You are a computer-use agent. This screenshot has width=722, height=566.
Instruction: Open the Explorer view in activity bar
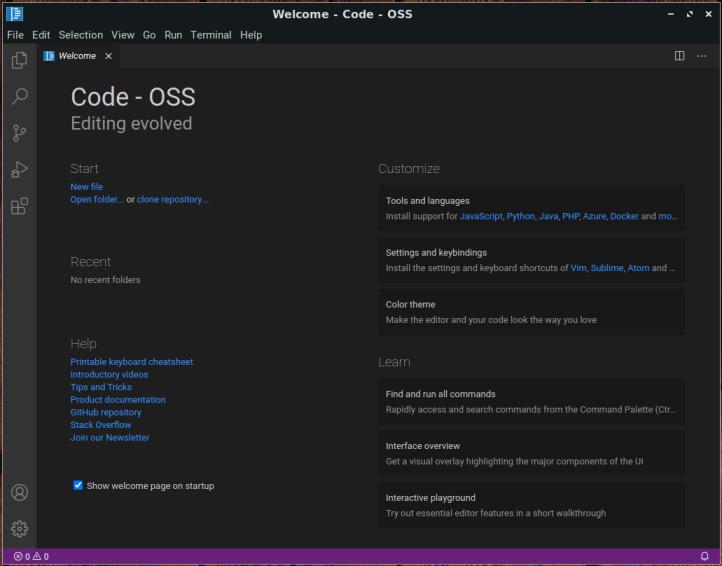pyautogui.click(x=19, y=61)
